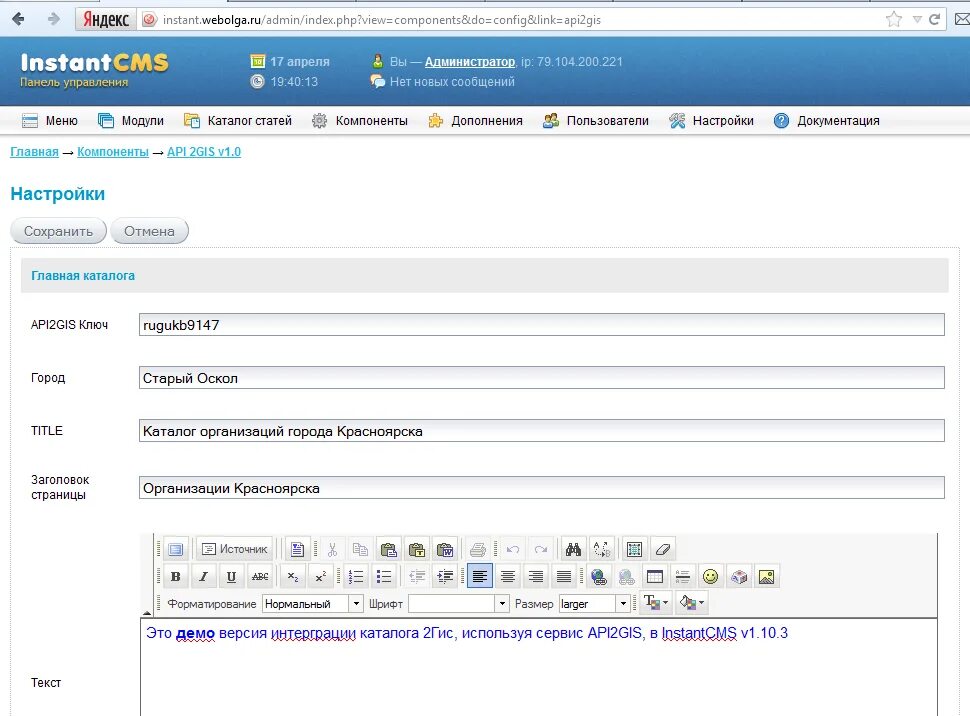Insert a hyperlink with globe-chain icon

[598, 577]
